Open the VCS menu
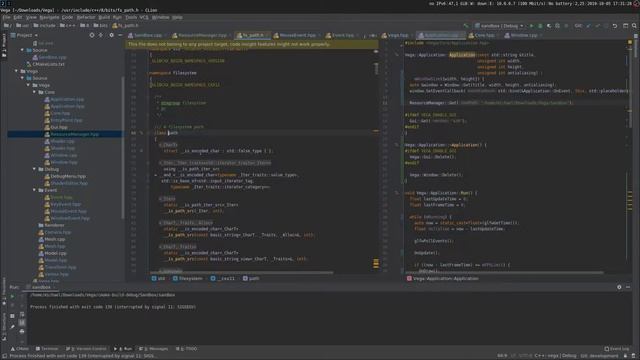The image size is (640, 360). coord(144,18)
